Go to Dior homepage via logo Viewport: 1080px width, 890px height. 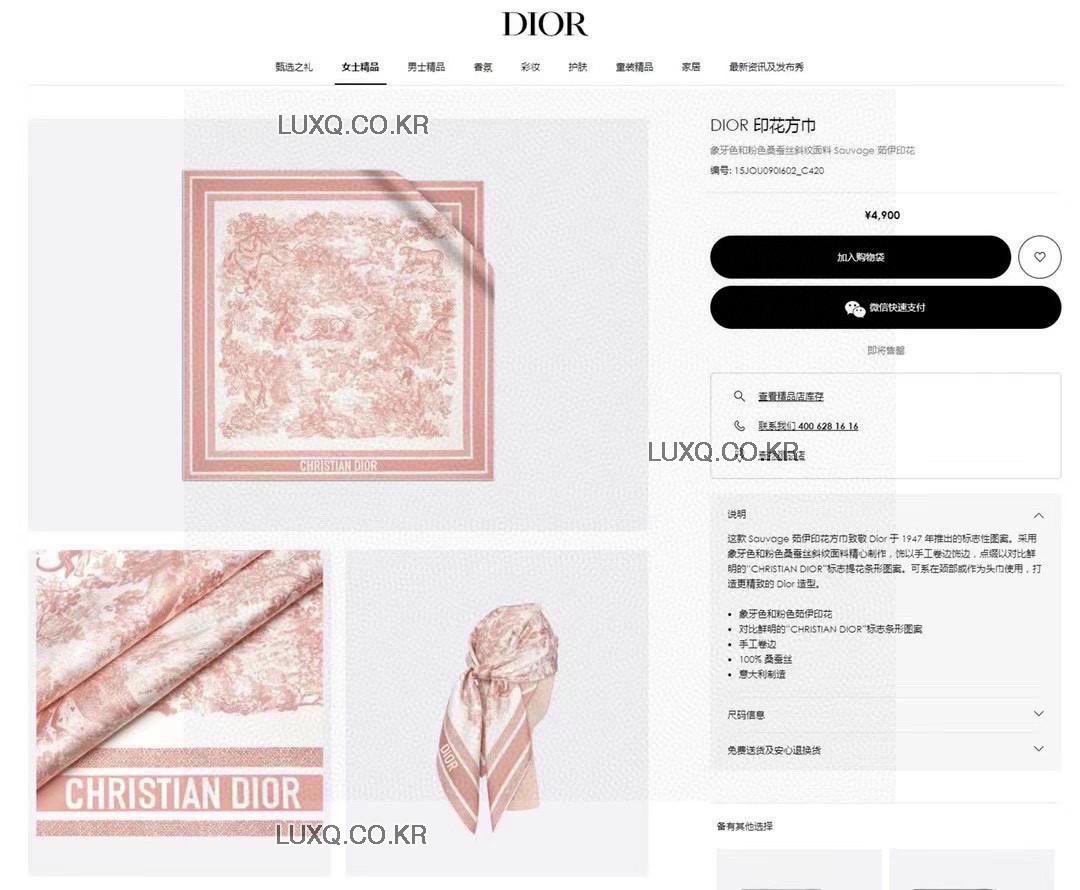pos(545,24)
